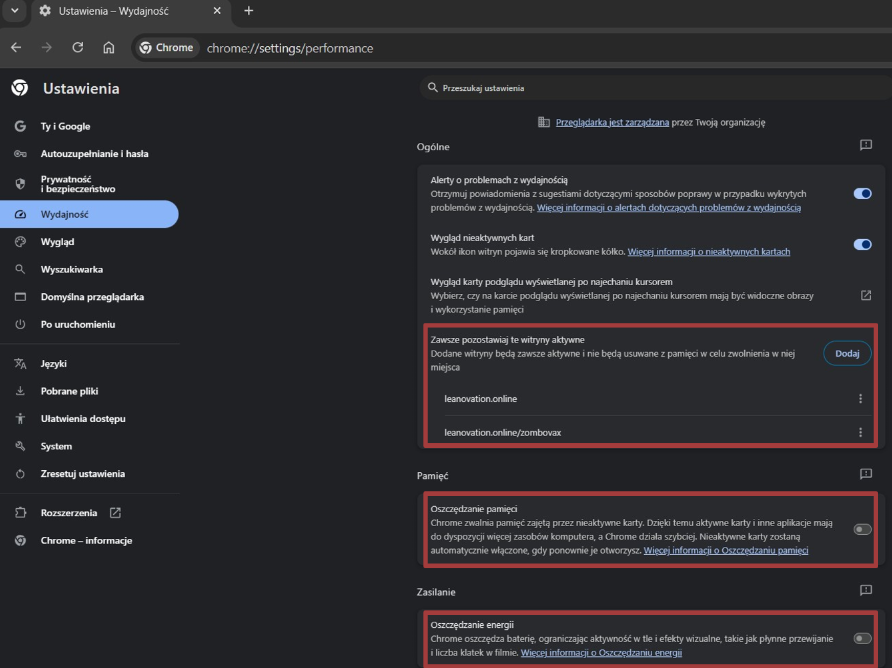Click the Chrome logo beside Ustawienia
Image resolution: width=892 pixels, height=668 pixels.
click(x=20, y=88)
